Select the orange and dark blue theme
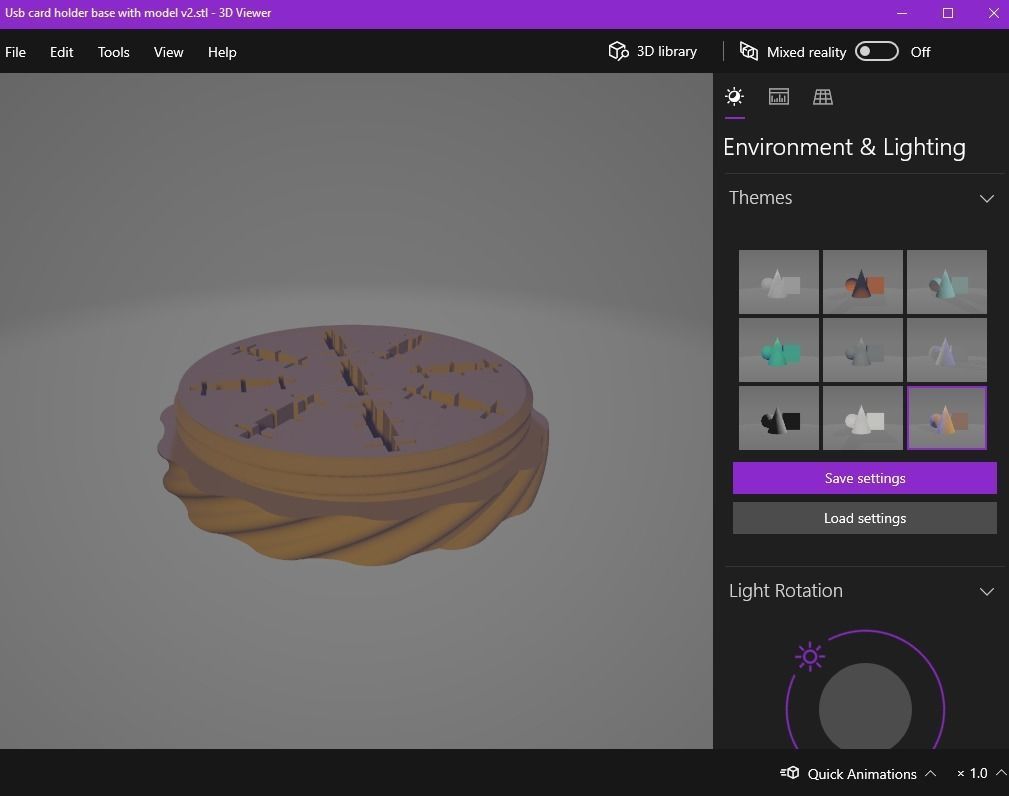 pos(862,282)
